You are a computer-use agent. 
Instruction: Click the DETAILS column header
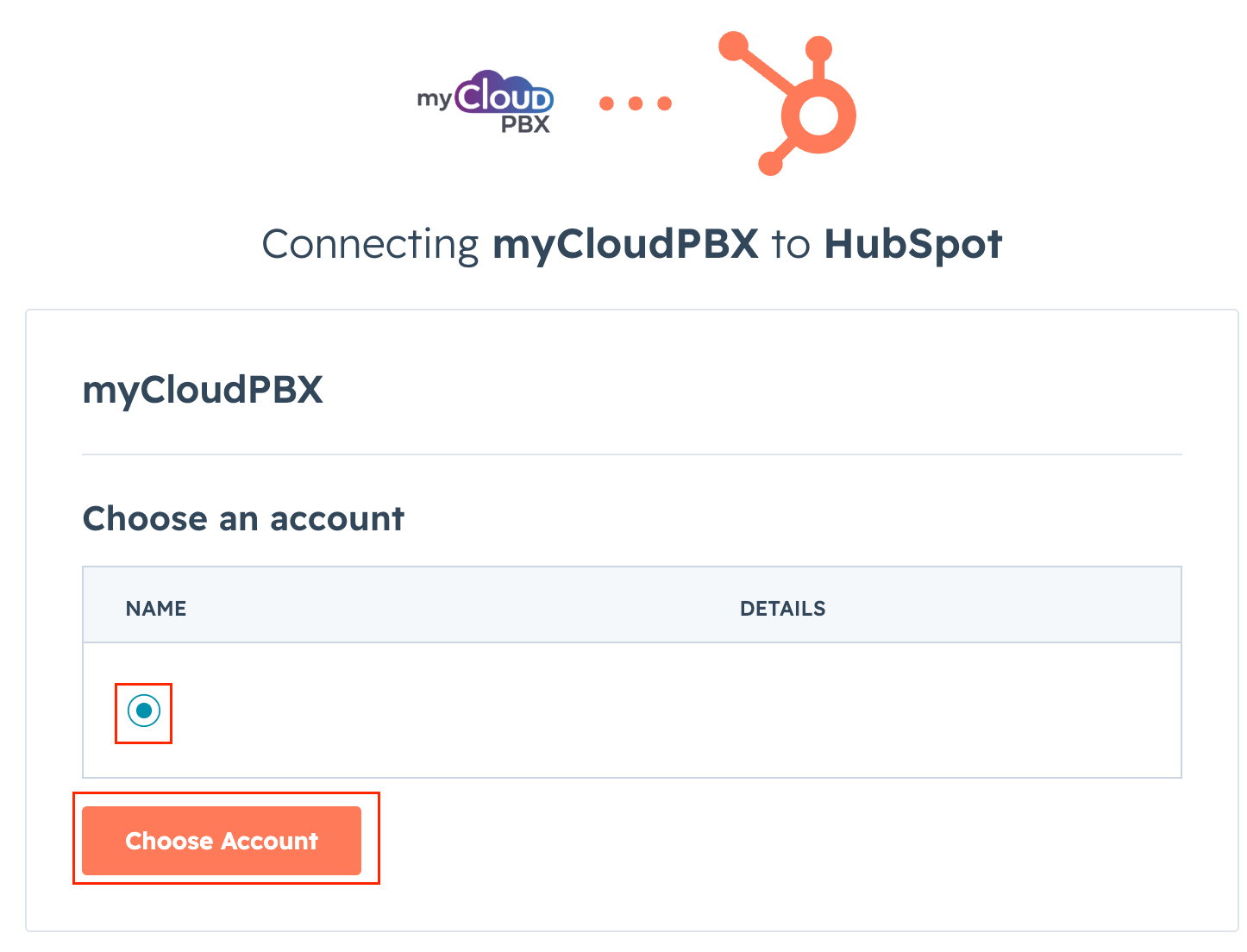tap(783, 609)
